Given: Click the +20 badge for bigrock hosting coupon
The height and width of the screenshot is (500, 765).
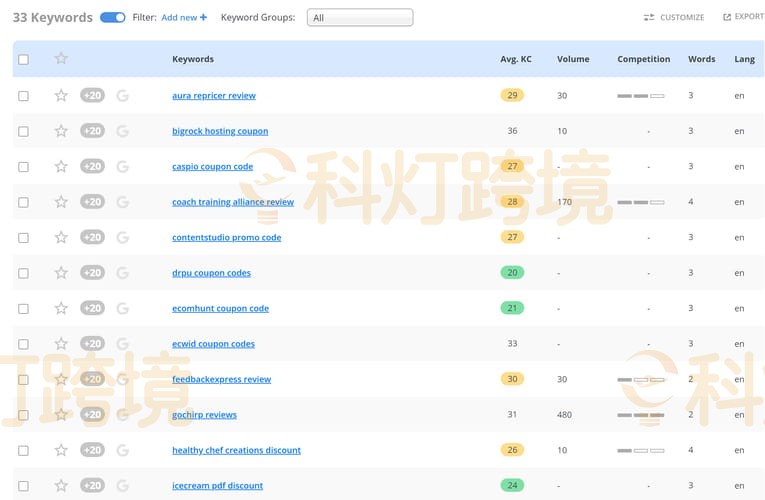Looking at the screenshot, I should [x=92, y=131].
